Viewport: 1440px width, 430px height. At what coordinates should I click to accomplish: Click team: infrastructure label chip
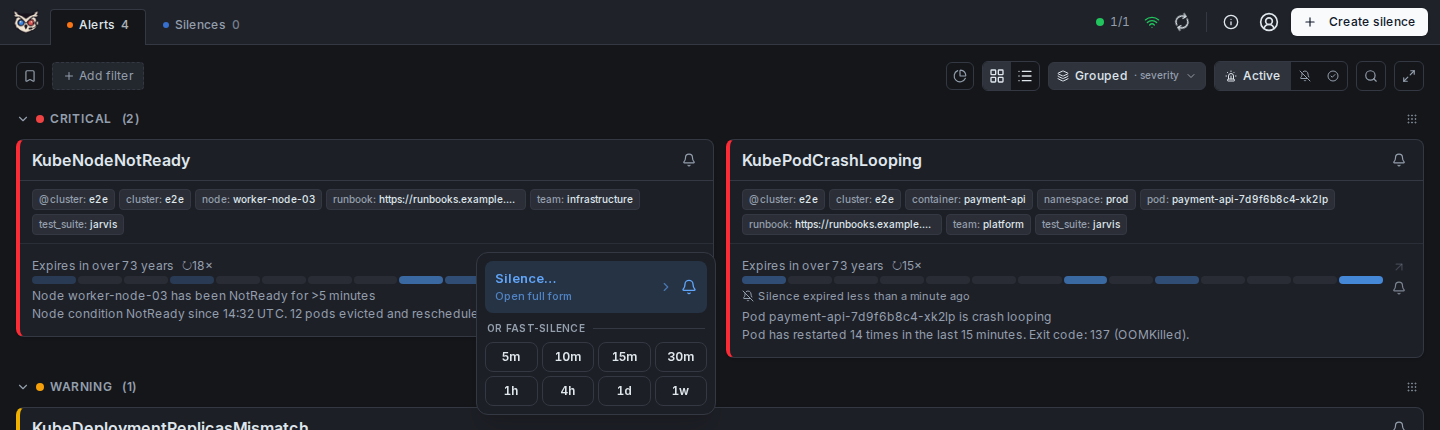[585, 199]
